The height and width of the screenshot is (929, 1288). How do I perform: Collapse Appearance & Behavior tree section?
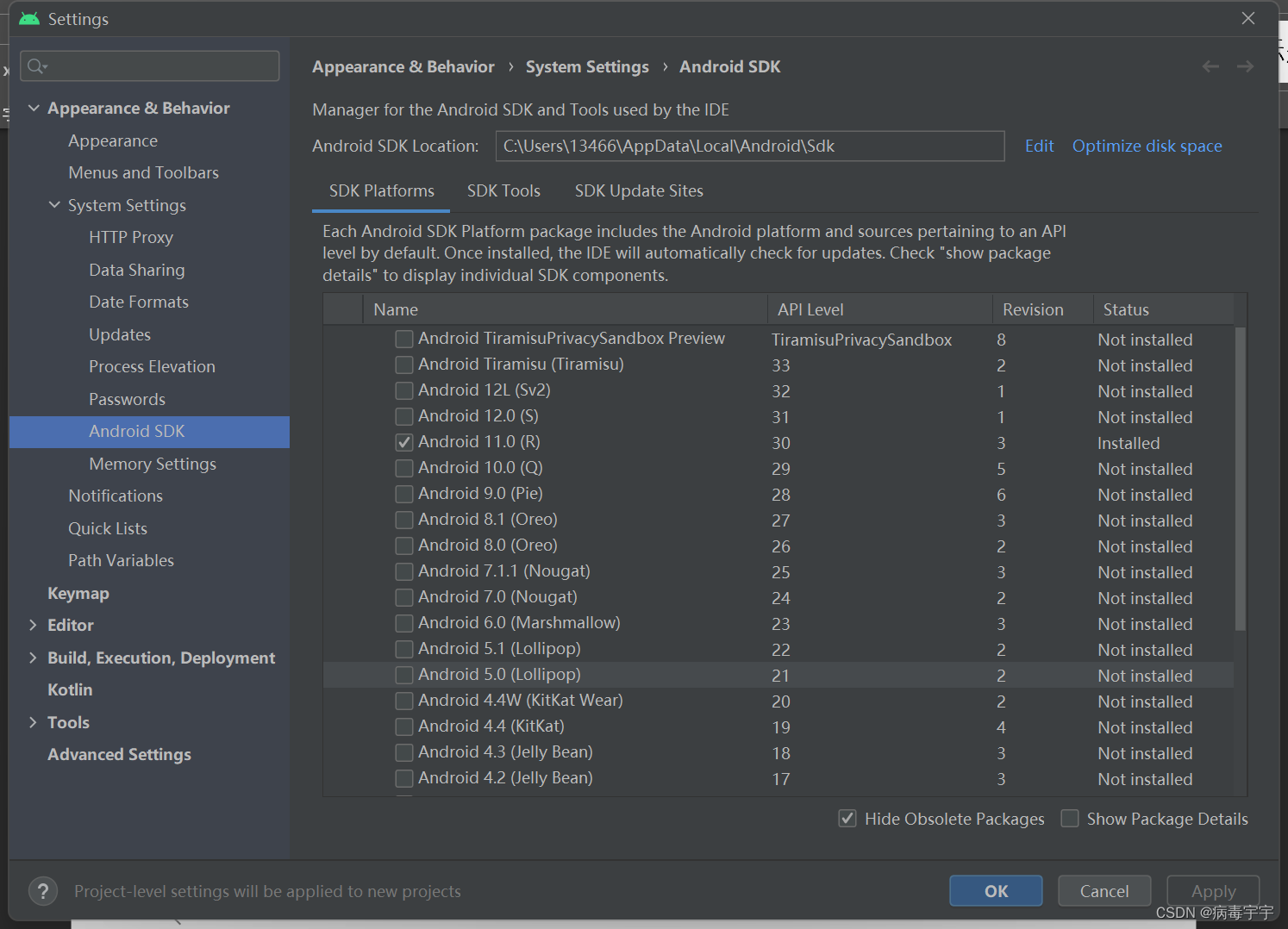pyautogui.click(x=34, y=108)
